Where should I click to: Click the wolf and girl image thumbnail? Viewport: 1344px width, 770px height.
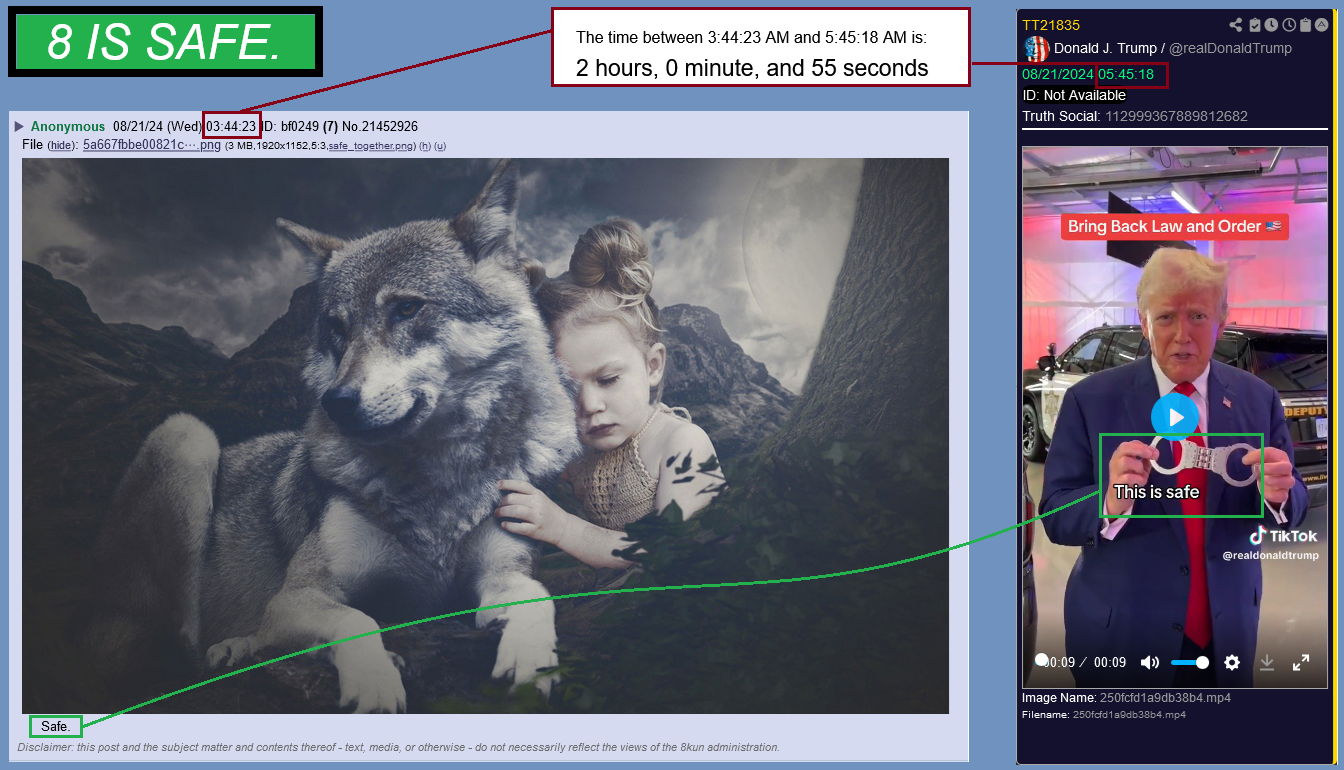(x=485, y=435)
